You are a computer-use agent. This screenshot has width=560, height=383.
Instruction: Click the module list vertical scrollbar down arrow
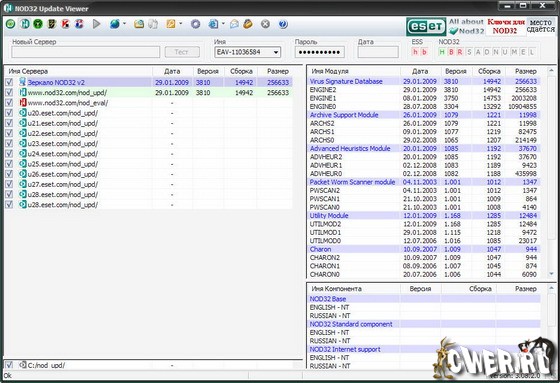click(551, 274)
